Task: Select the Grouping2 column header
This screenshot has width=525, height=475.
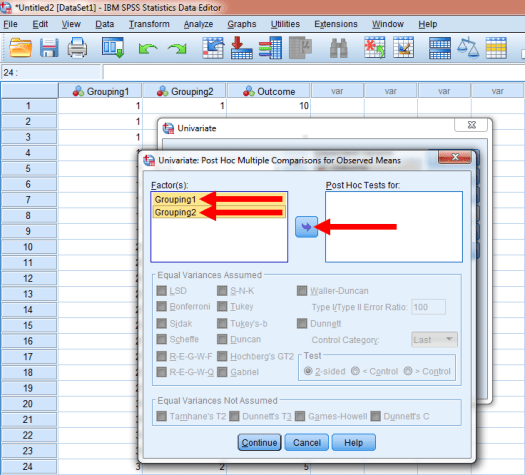Action: (x=184, y=91)
